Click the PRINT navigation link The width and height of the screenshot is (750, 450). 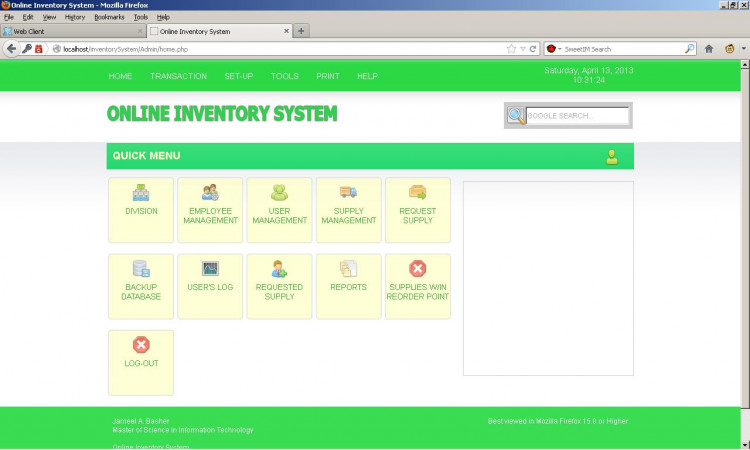pos(328,76)
